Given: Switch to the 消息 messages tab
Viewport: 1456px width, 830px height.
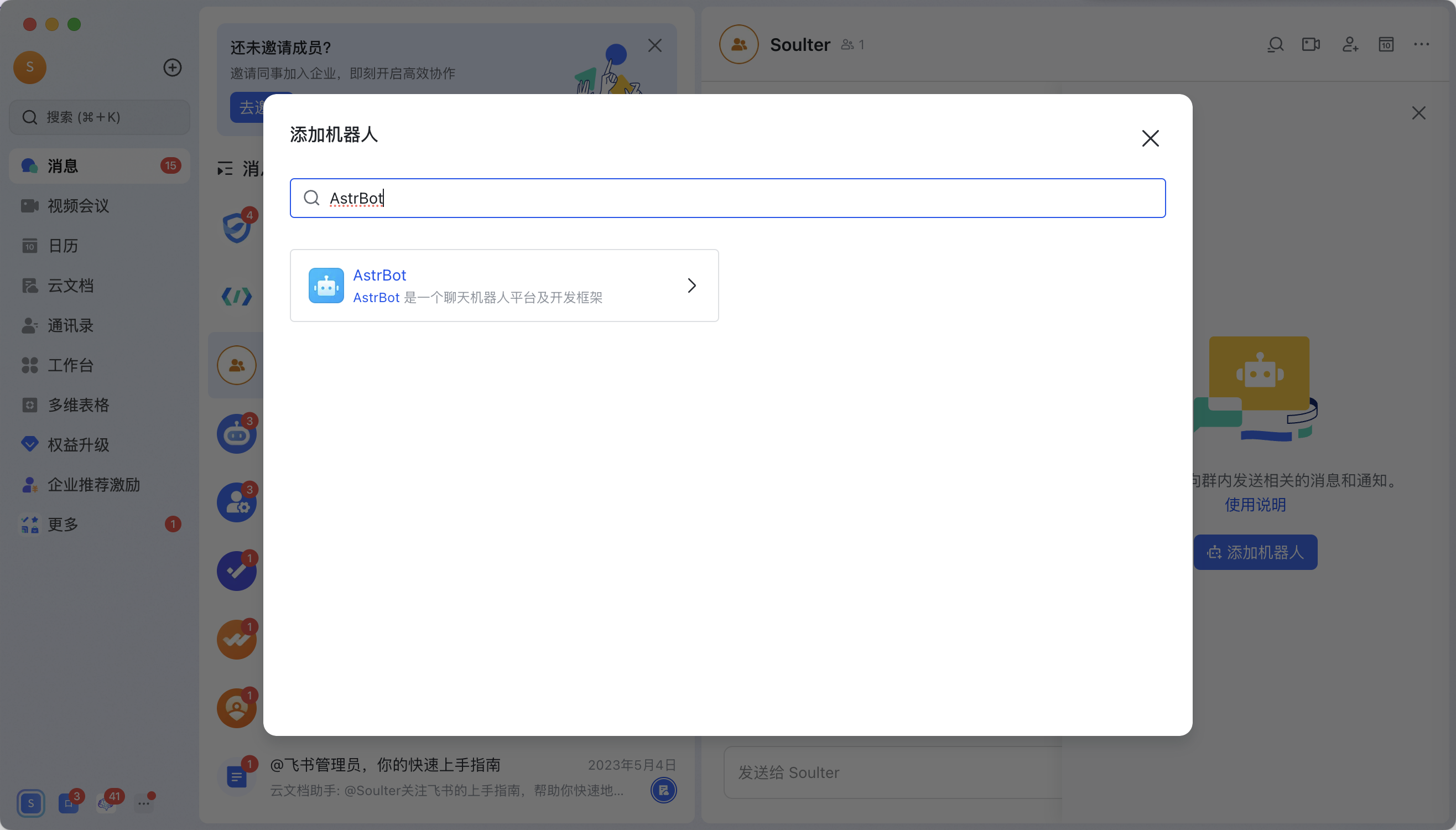Looking at the screenshot, I should [64, 165].
